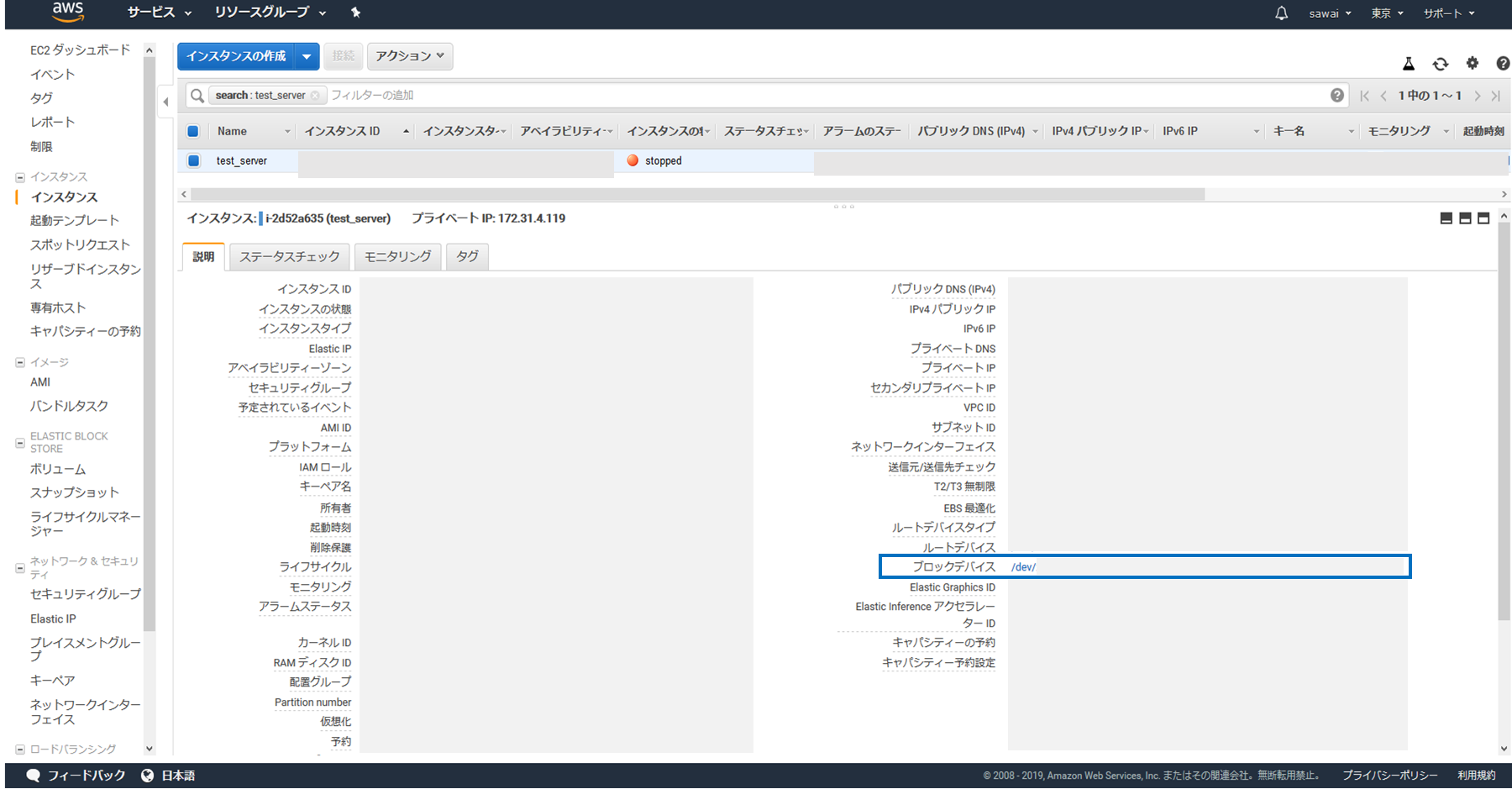Open the 東京 region dropdown

point(1388,13)
